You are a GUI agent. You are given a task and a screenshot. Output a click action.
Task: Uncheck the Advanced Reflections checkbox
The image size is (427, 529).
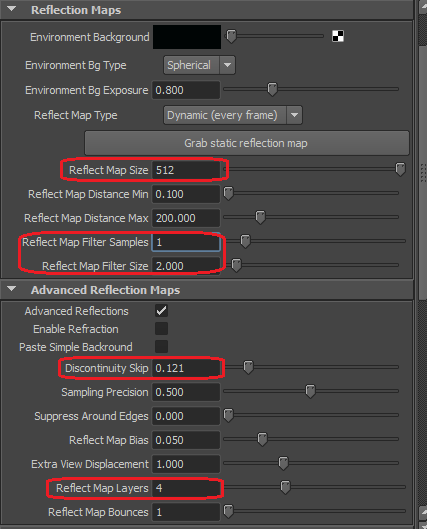tap(161, 311)
